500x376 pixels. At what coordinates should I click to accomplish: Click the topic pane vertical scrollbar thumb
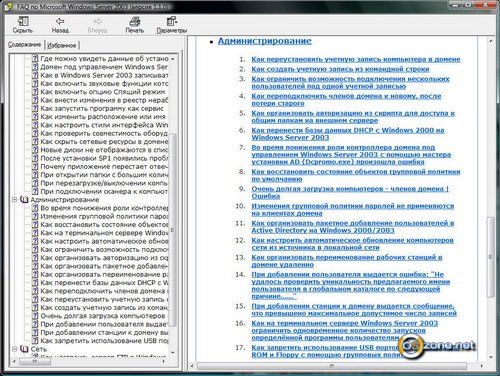click(x=490, y=257)
